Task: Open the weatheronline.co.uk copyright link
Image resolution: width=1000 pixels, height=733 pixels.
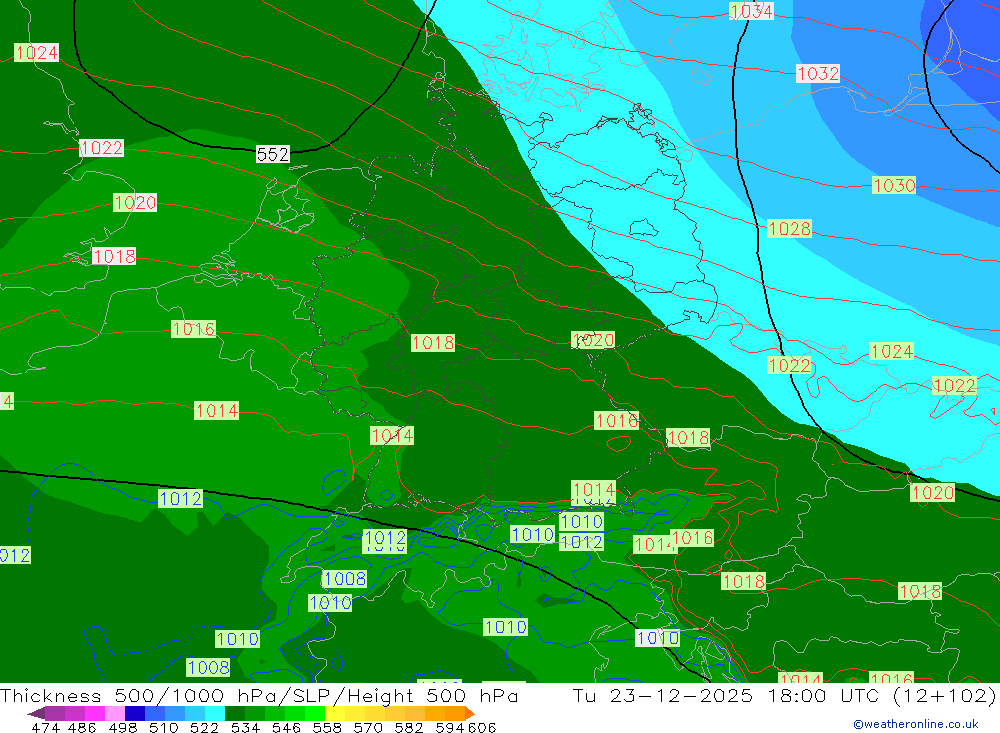Action: pos(915,724)
